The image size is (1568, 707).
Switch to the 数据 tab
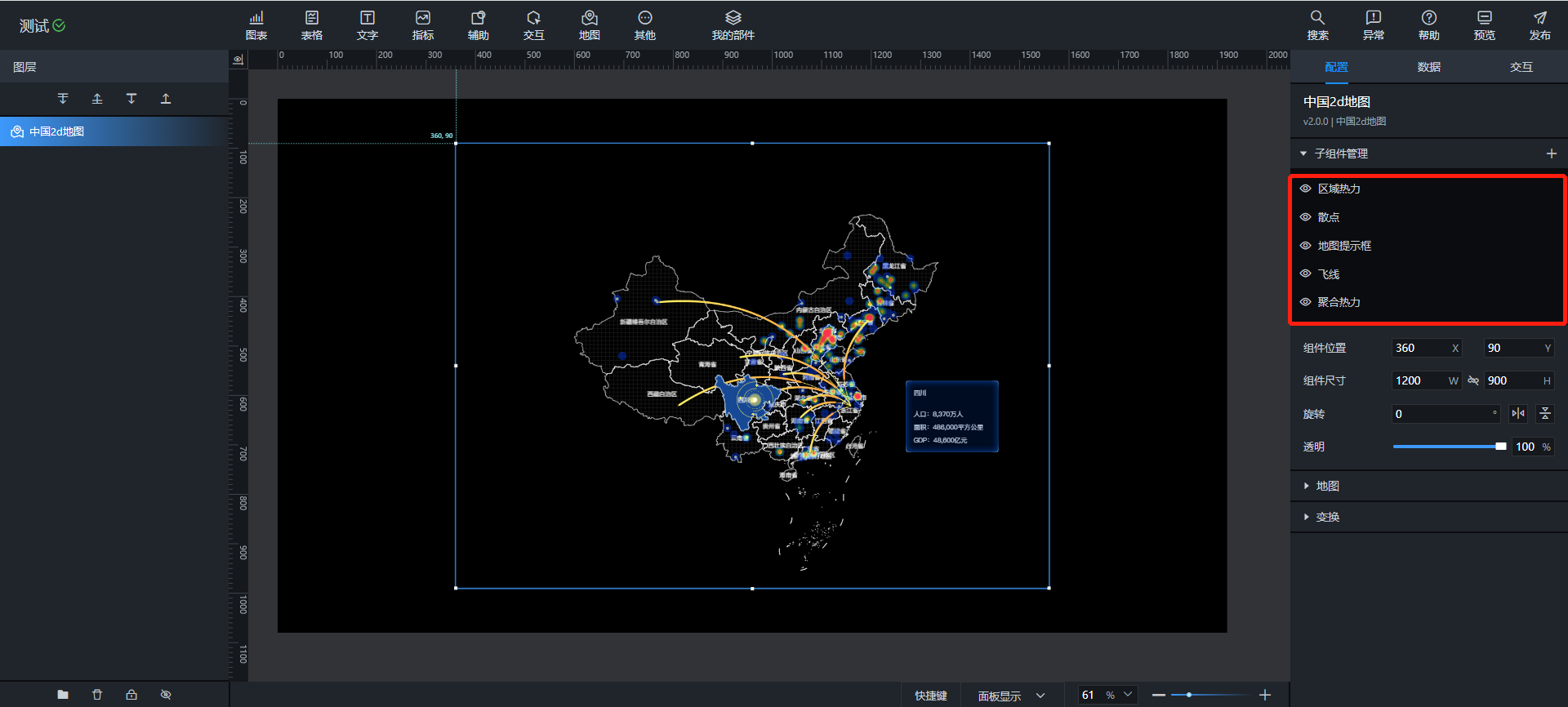(x=1428, y=67)
